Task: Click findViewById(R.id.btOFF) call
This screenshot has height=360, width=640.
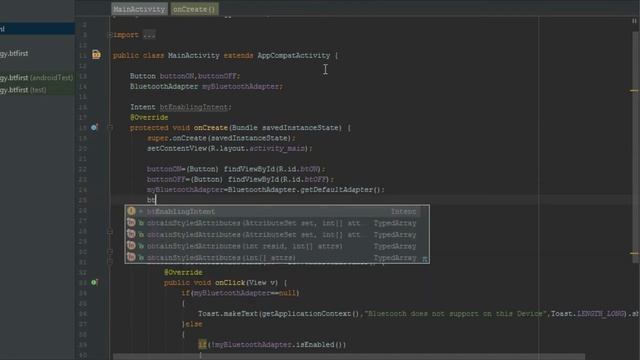Action: point(280,179)
